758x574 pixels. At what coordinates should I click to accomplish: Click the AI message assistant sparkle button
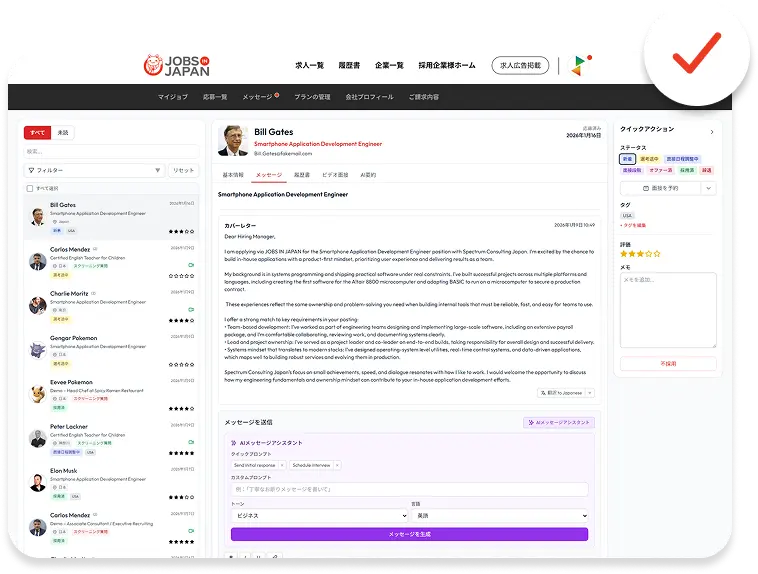click(x=559, y=423)
